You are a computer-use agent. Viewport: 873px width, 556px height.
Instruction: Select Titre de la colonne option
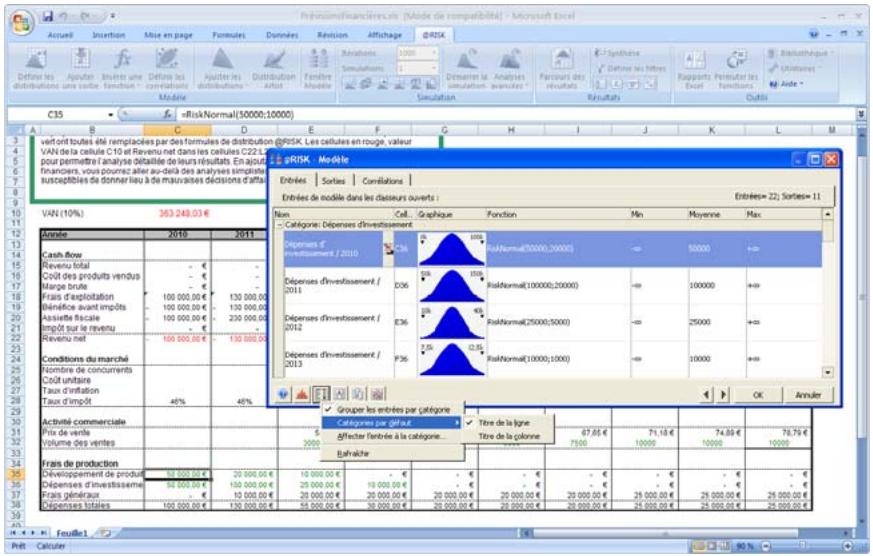(511, 437)
